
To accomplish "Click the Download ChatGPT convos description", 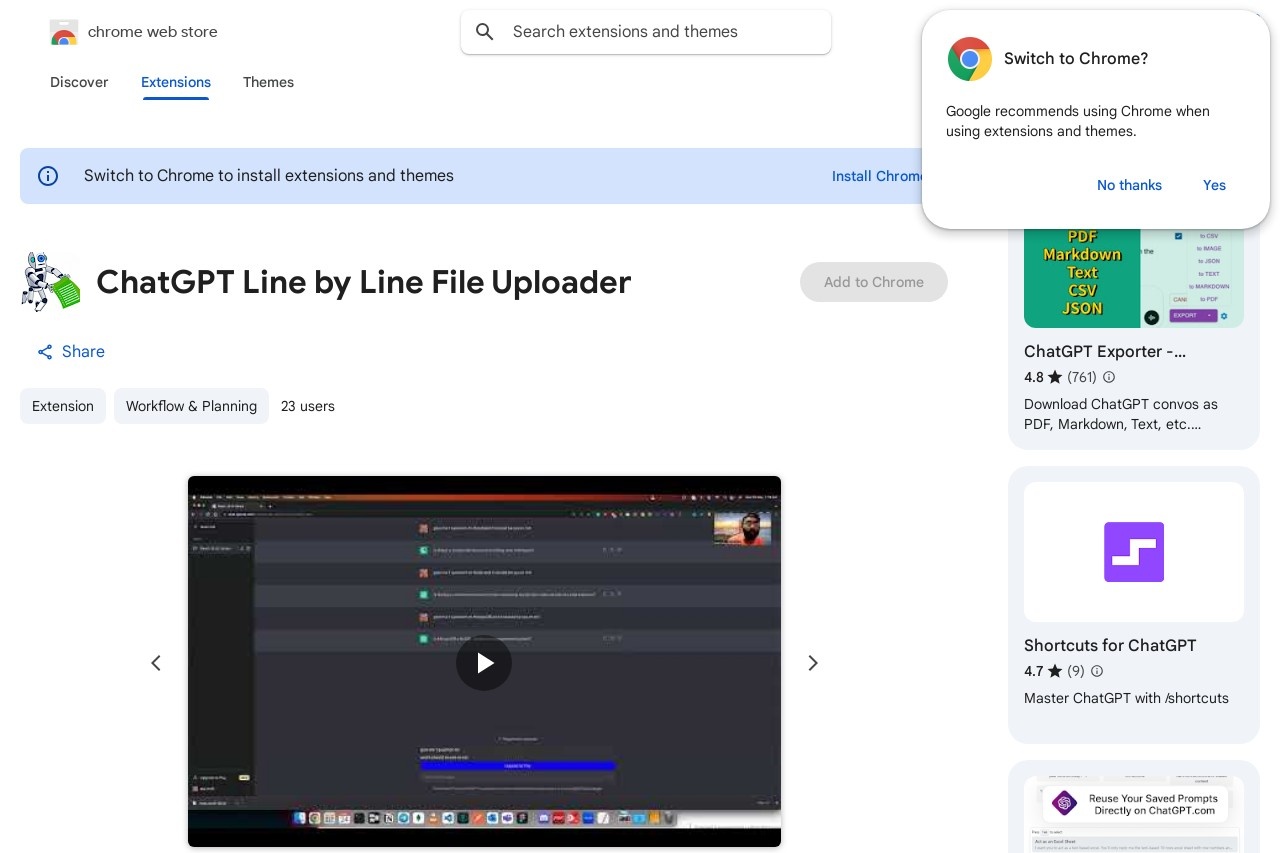I will tap(1121, 414).
